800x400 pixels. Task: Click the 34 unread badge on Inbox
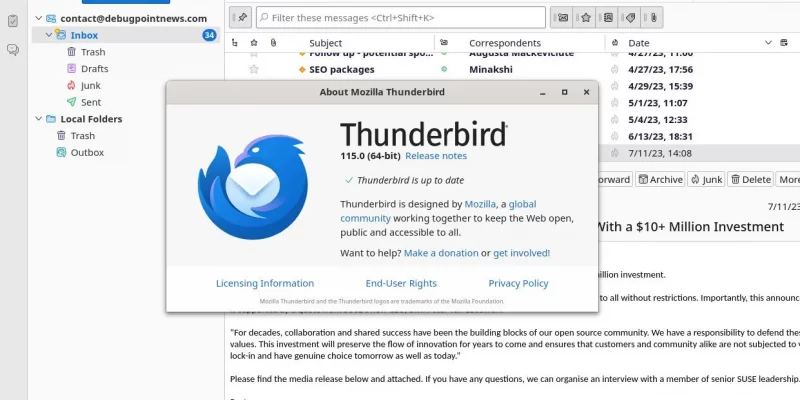pyautogui.click(x=209, y=35)
